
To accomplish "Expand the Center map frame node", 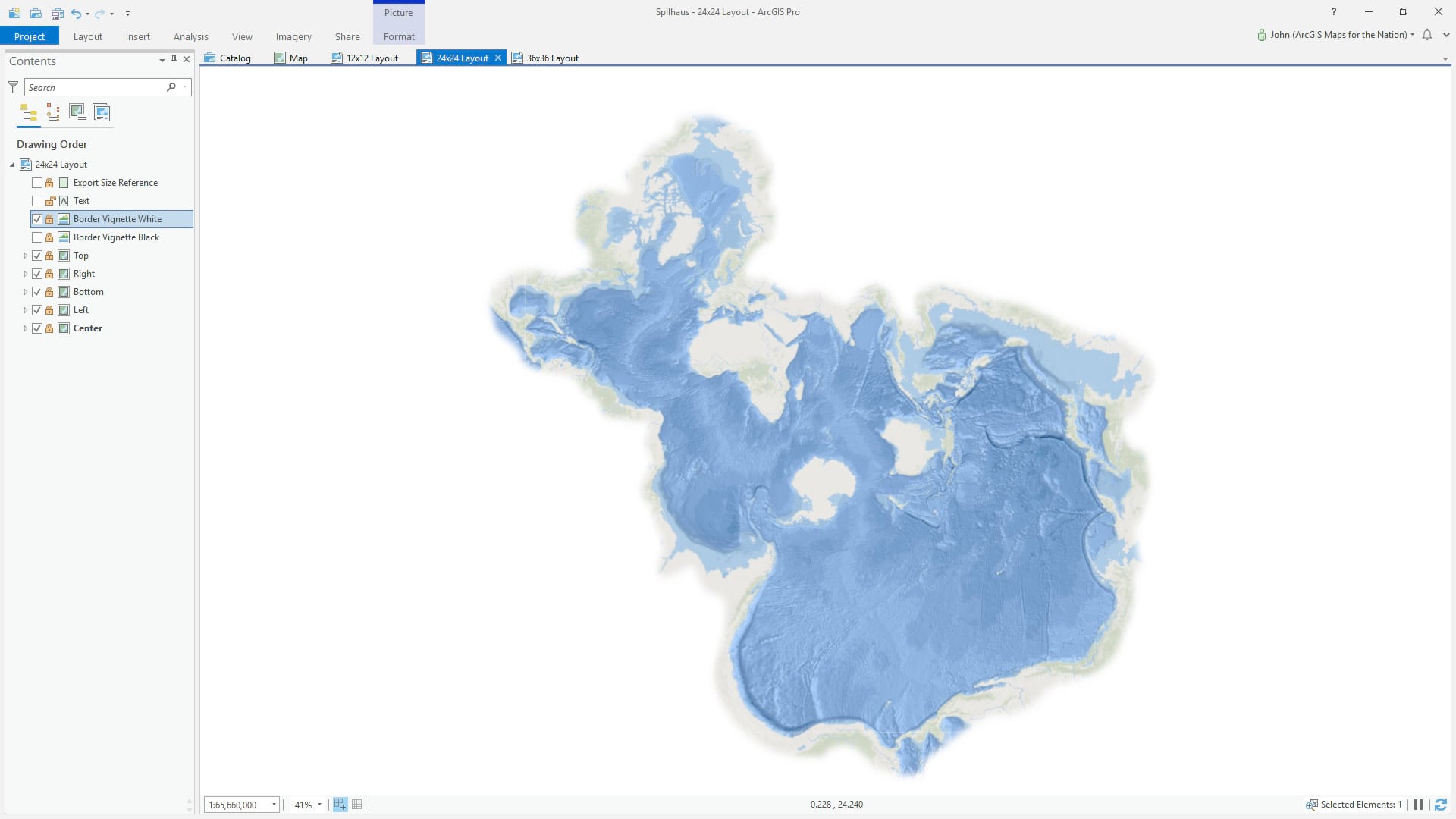I will click(x=25, y=328).
